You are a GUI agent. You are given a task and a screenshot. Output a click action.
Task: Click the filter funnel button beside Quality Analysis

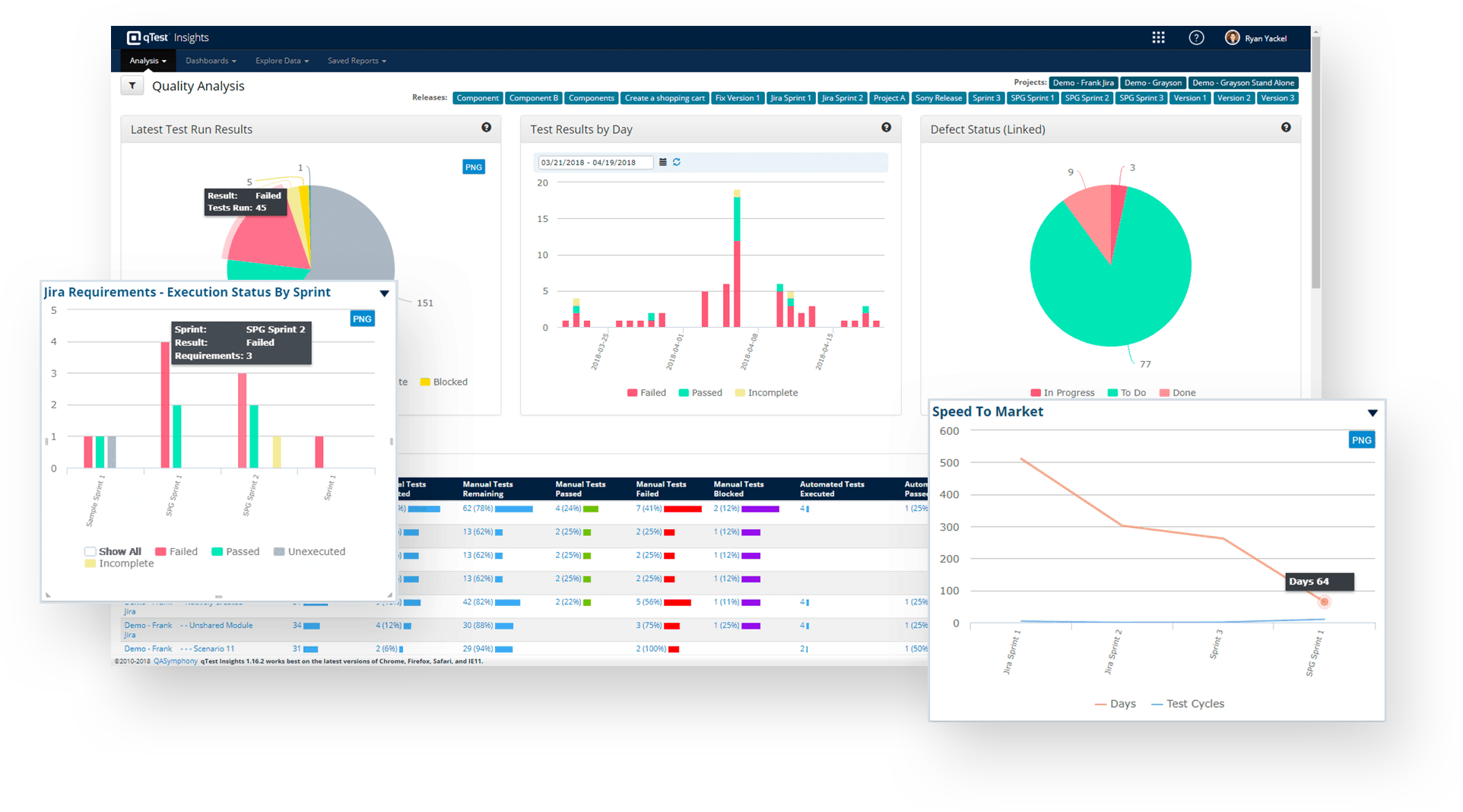pos(132,86)
